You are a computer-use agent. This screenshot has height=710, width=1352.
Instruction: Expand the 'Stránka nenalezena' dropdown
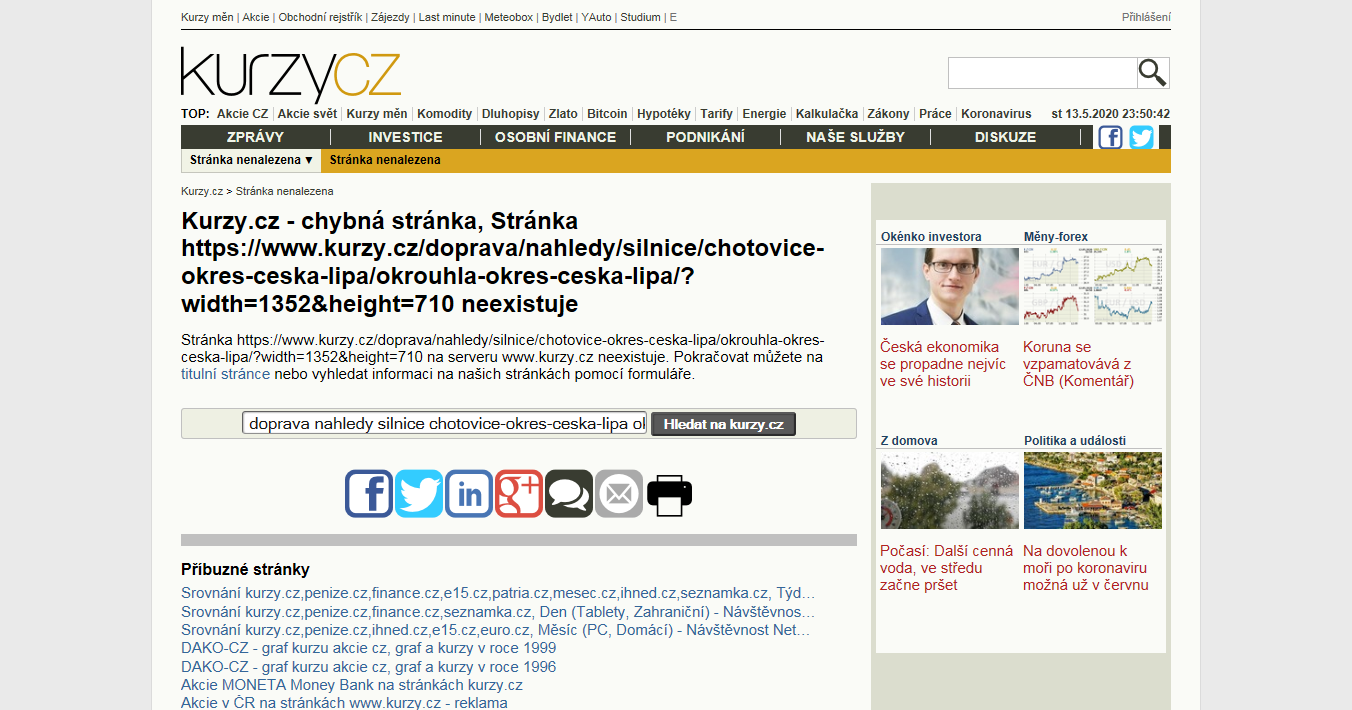click(252, 160)
